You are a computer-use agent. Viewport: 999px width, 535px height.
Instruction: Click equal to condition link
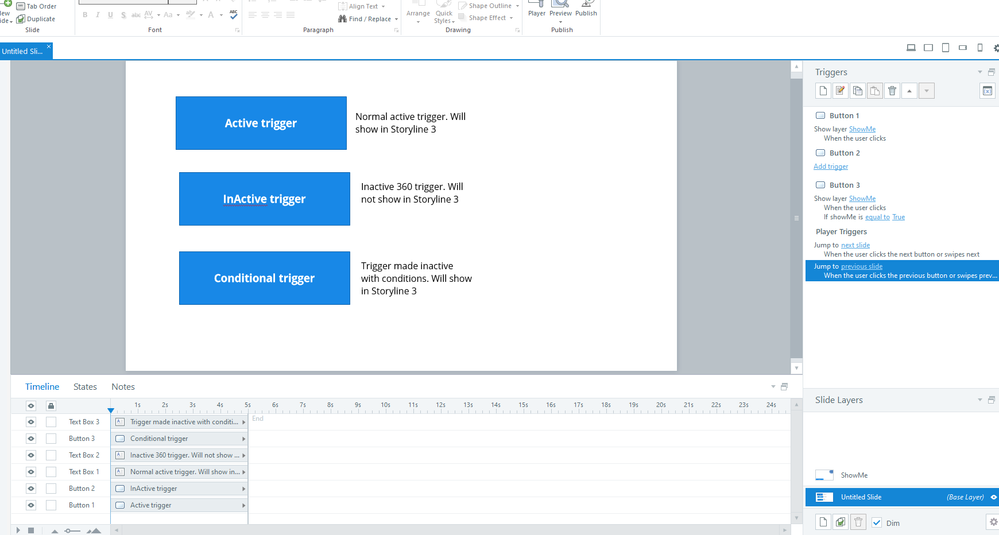(x=877, y=217)
